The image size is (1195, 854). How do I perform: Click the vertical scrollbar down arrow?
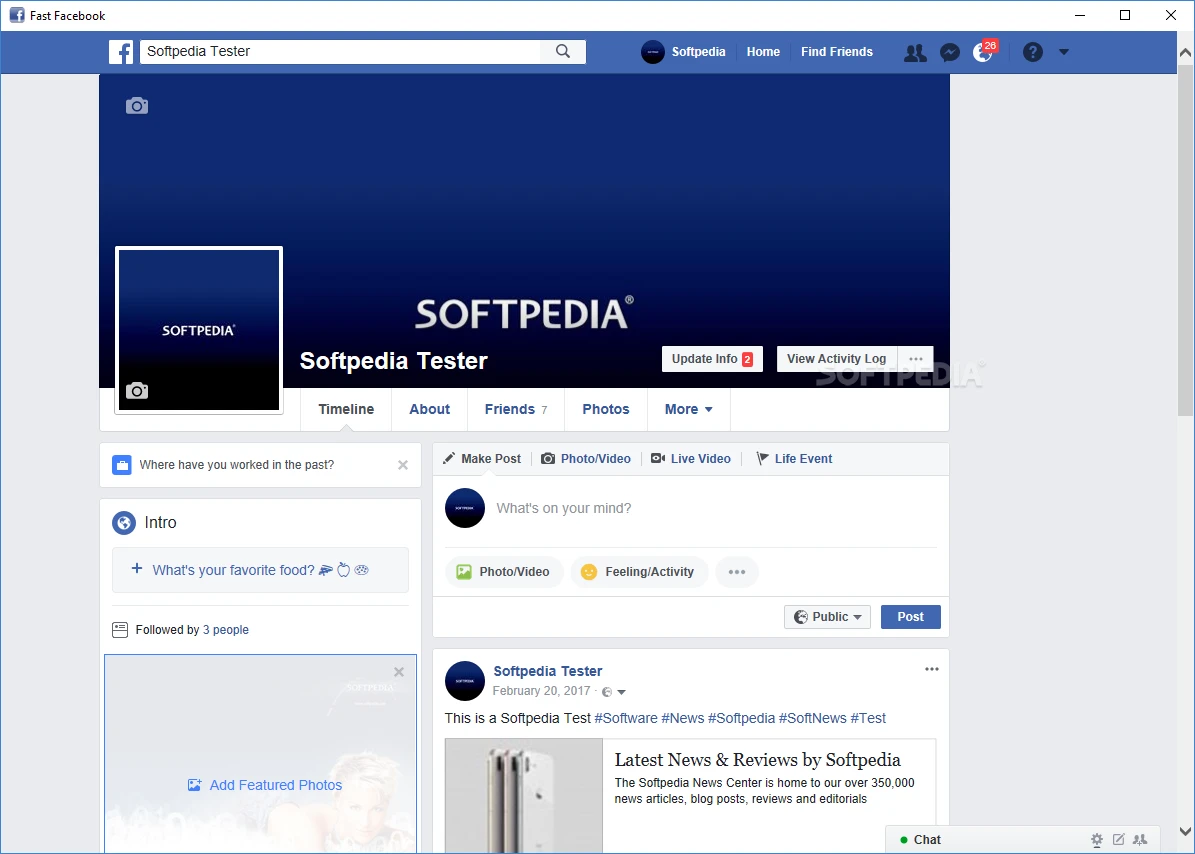(1185, 831)
